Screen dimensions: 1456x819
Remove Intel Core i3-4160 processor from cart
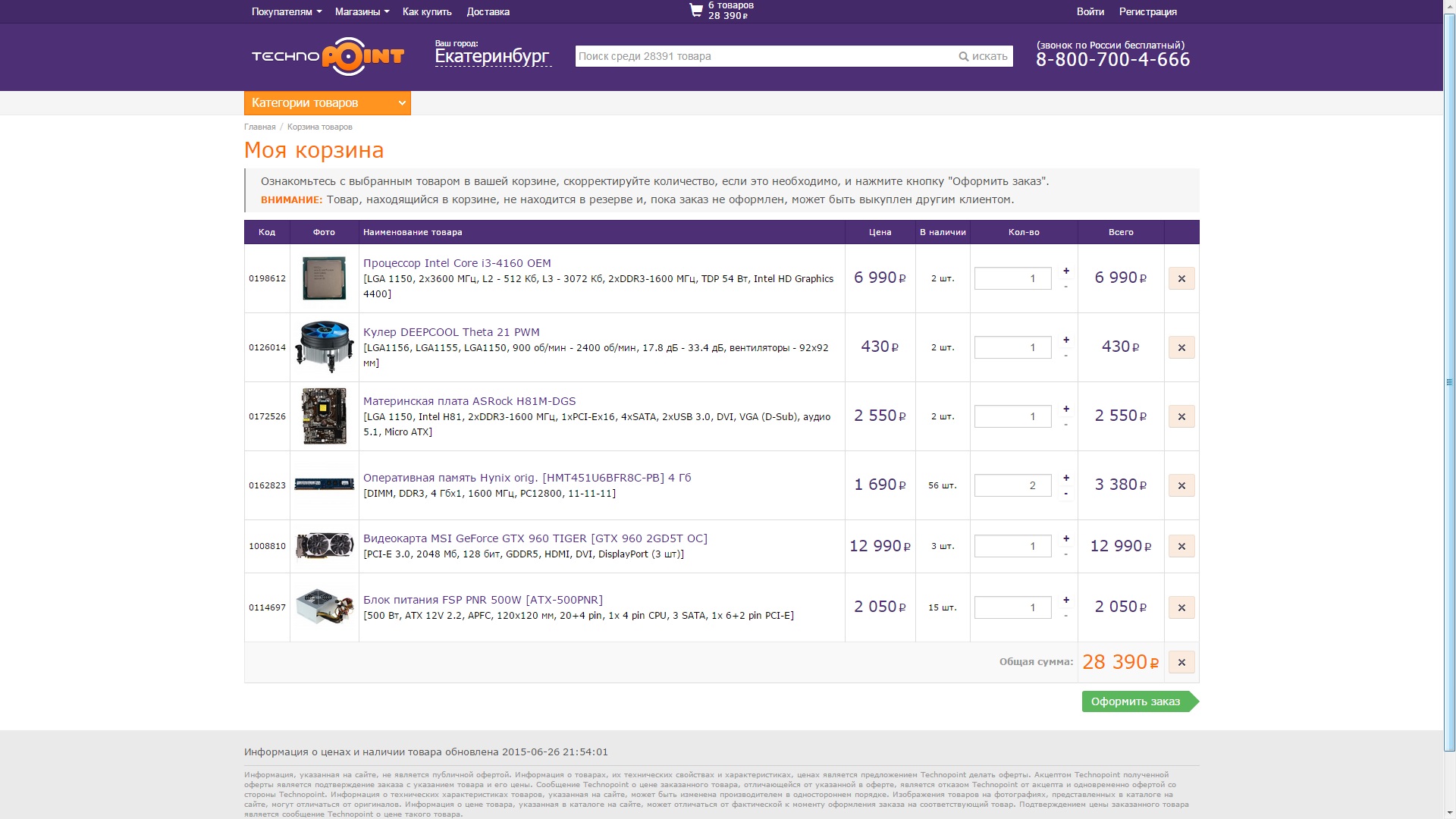tap(1181, 278)
